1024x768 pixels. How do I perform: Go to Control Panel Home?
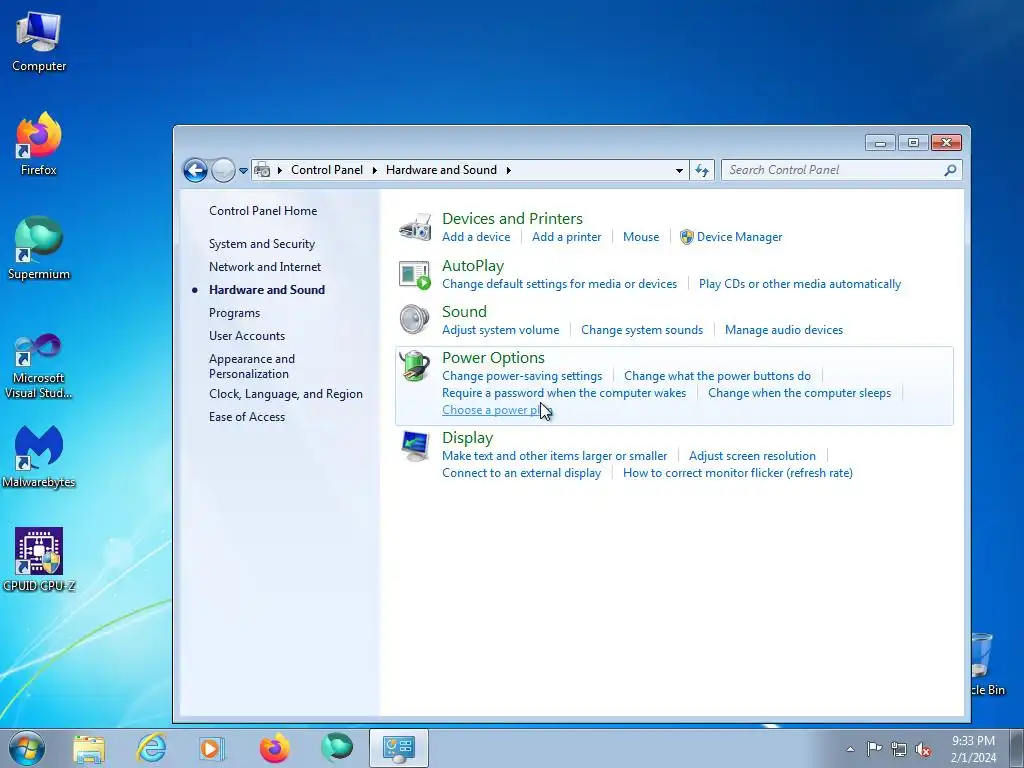coord(263,211)
